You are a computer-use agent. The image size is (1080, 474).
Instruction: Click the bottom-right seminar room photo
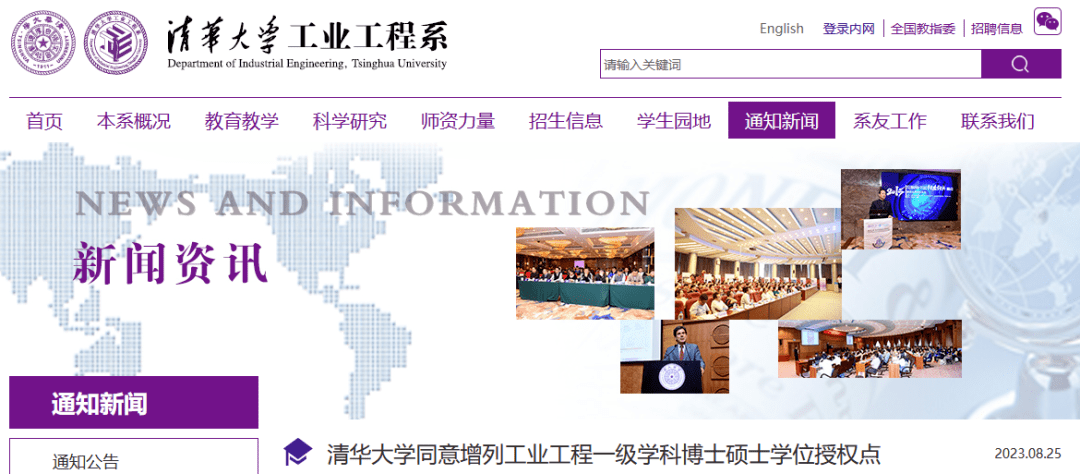[870, 349]
